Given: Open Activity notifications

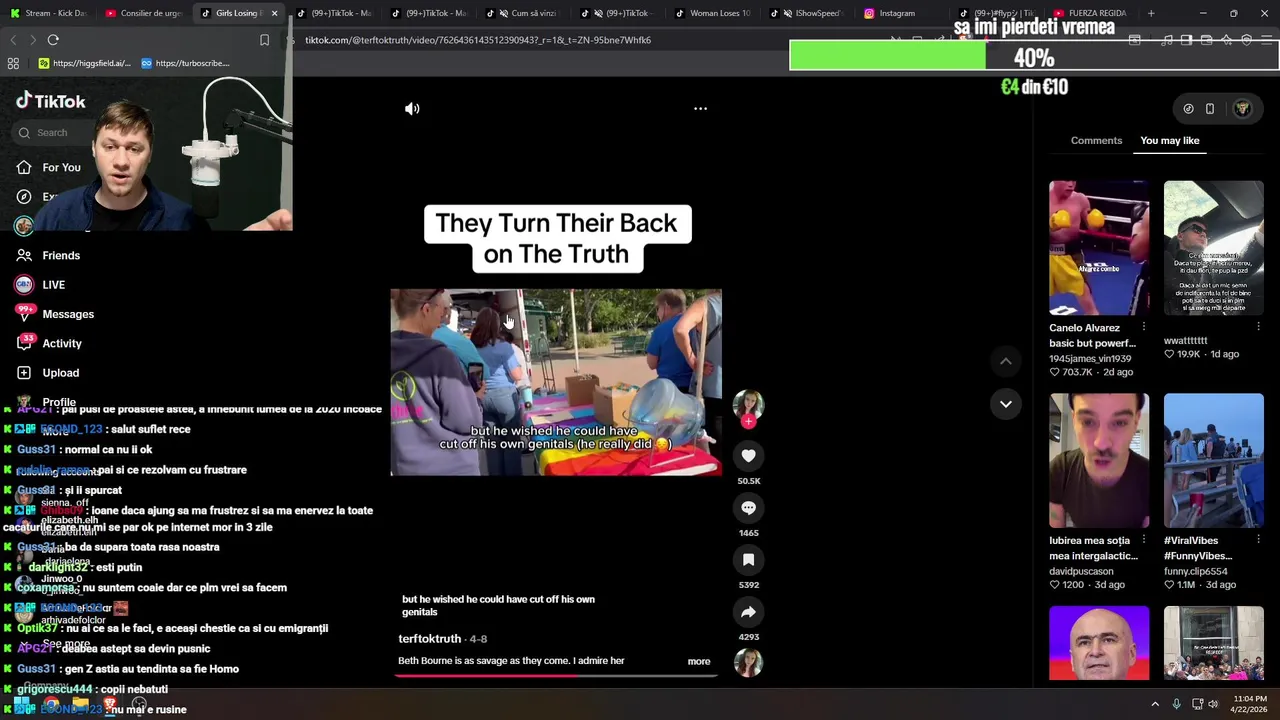Looking at the screenshot, I should pyautogui.click(x=50, y=343).
